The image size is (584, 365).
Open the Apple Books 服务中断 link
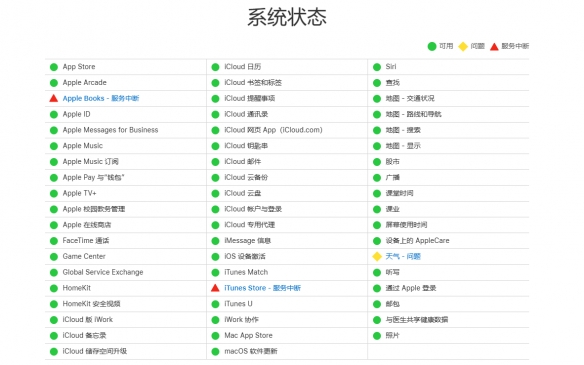click(101, 98)
